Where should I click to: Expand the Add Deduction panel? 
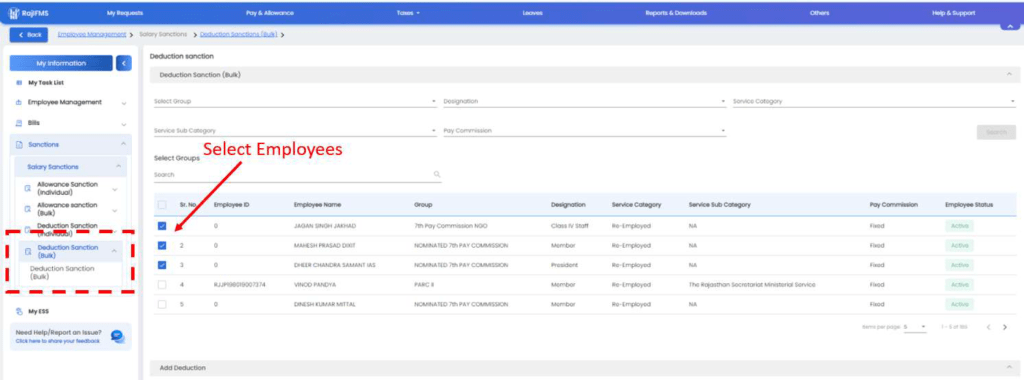[584, 368]
